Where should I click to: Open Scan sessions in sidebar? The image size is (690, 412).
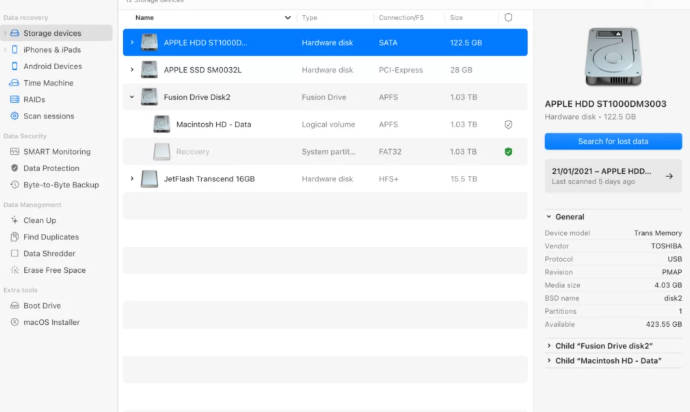(x=48, y=116)
